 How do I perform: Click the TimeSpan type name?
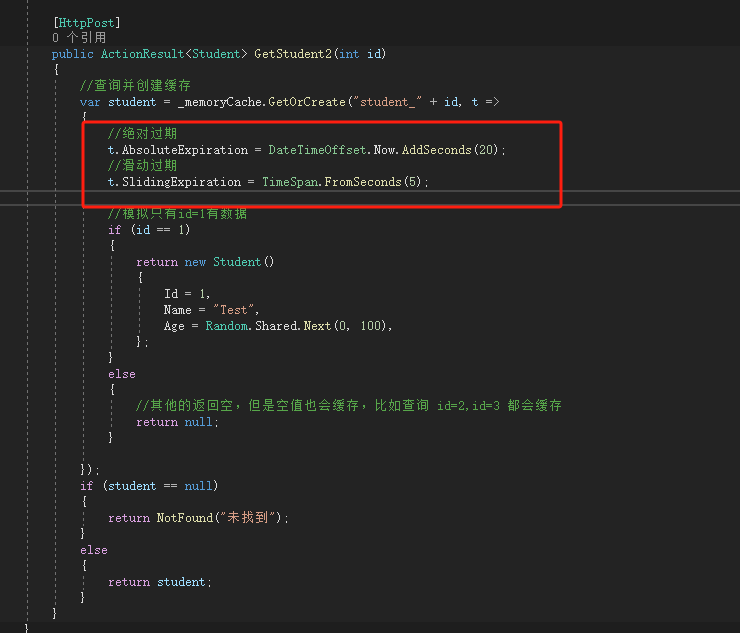pos(292,182)
